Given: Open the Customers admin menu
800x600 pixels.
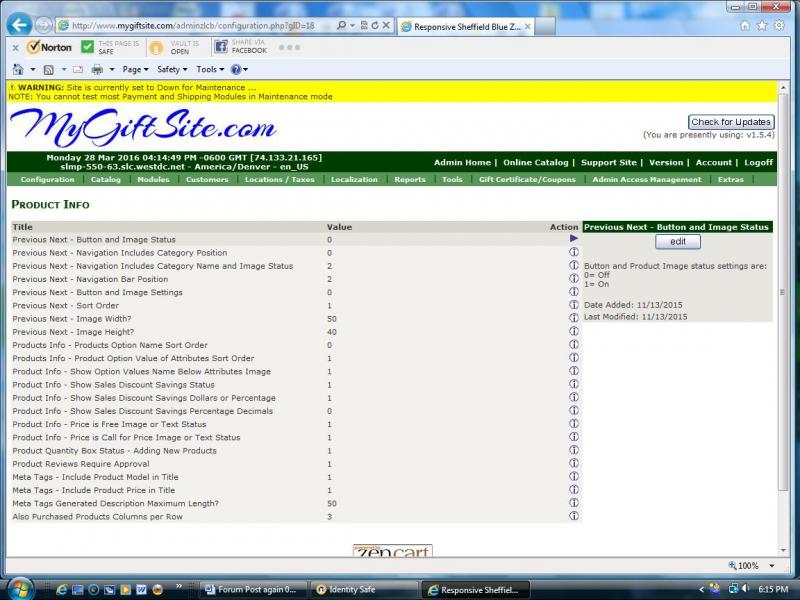Looking at the screenshot, I should 207,180.
